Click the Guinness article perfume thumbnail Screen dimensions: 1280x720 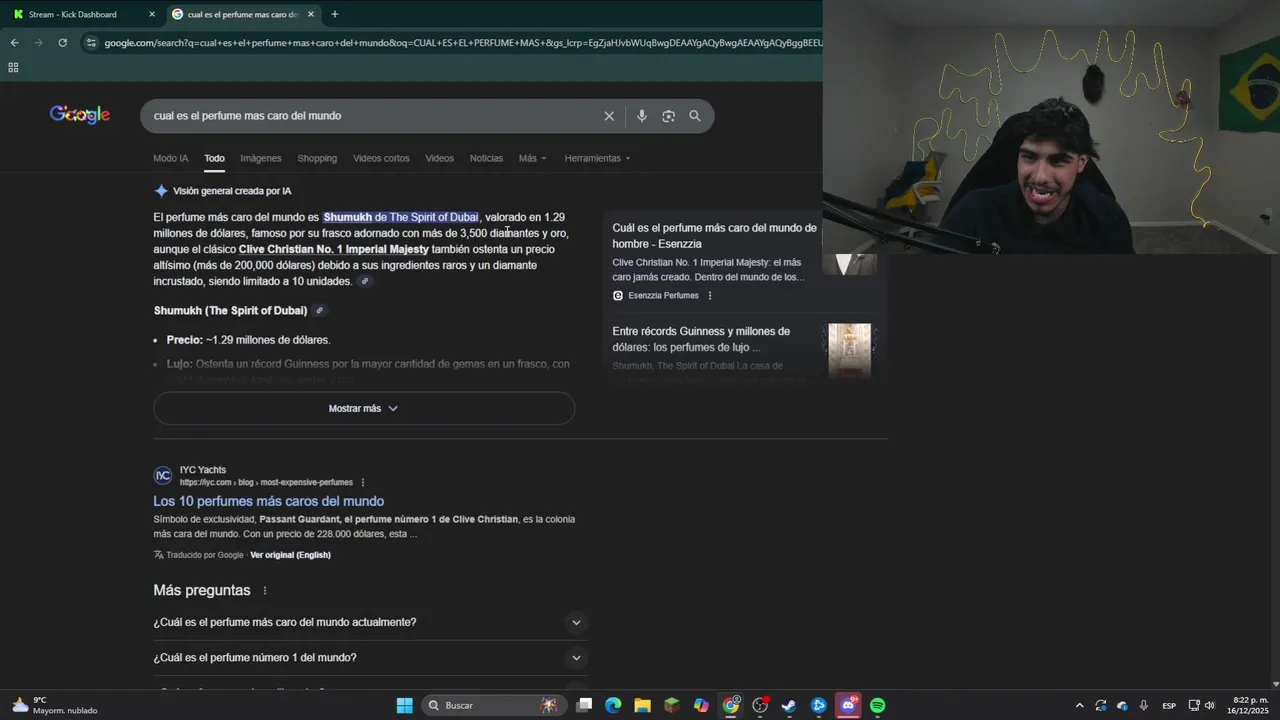pyautogui.click(x=849, y=351)
